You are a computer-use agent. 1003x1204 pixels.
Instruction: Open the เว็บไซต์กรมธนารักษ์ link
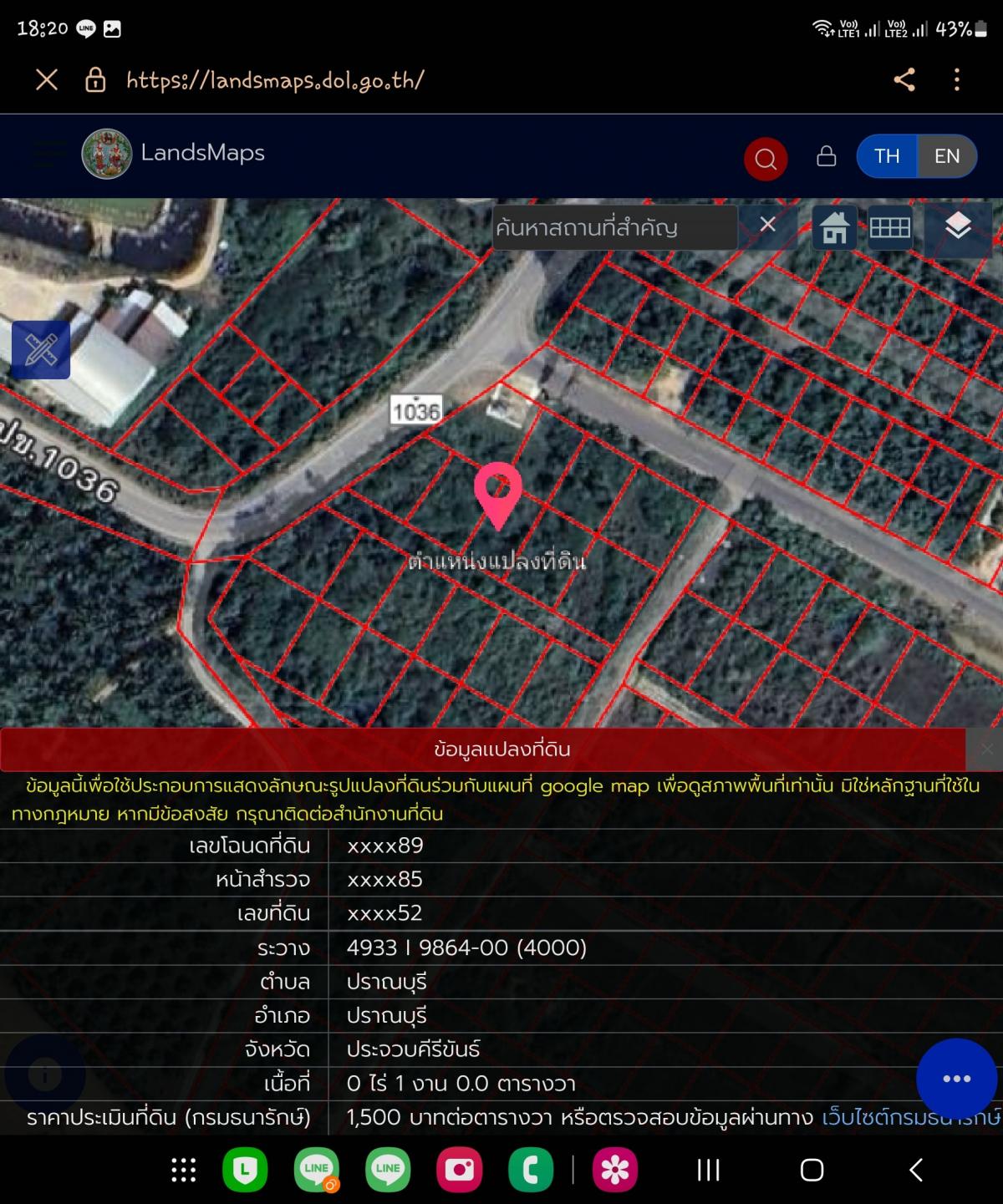pos(911,1117)
